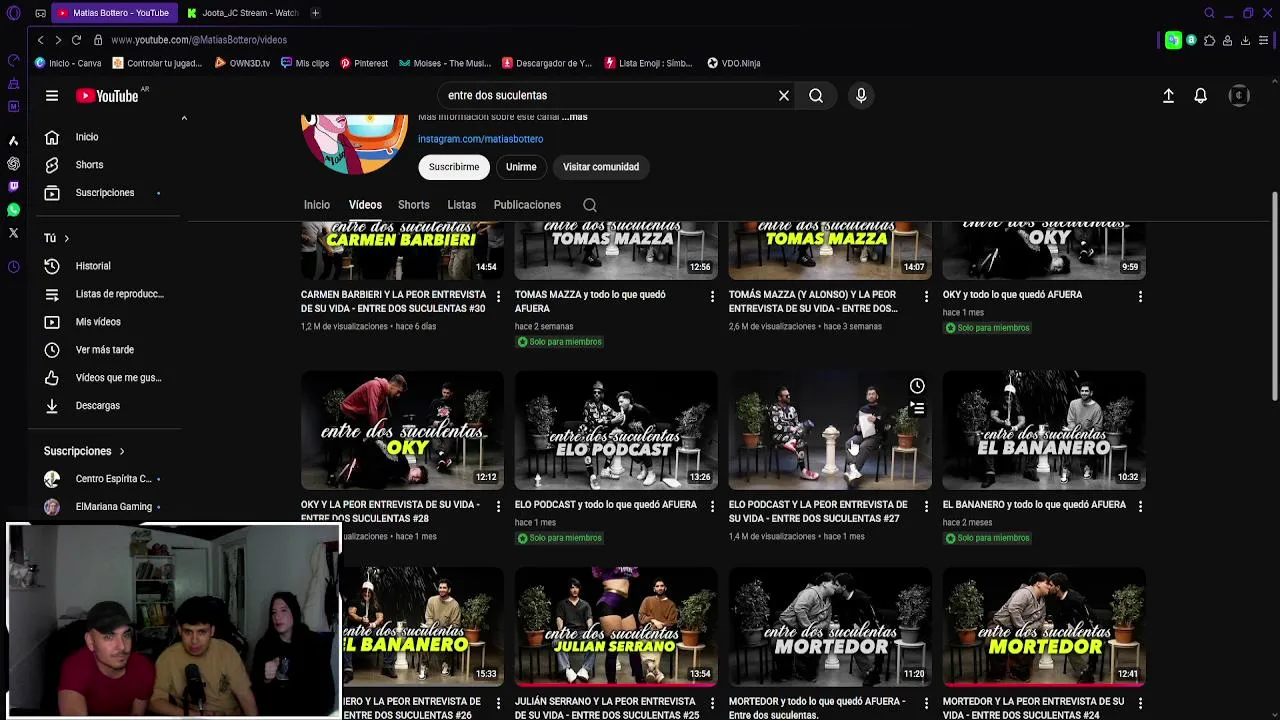Expand the Suscripciones section header

point(84,451)
